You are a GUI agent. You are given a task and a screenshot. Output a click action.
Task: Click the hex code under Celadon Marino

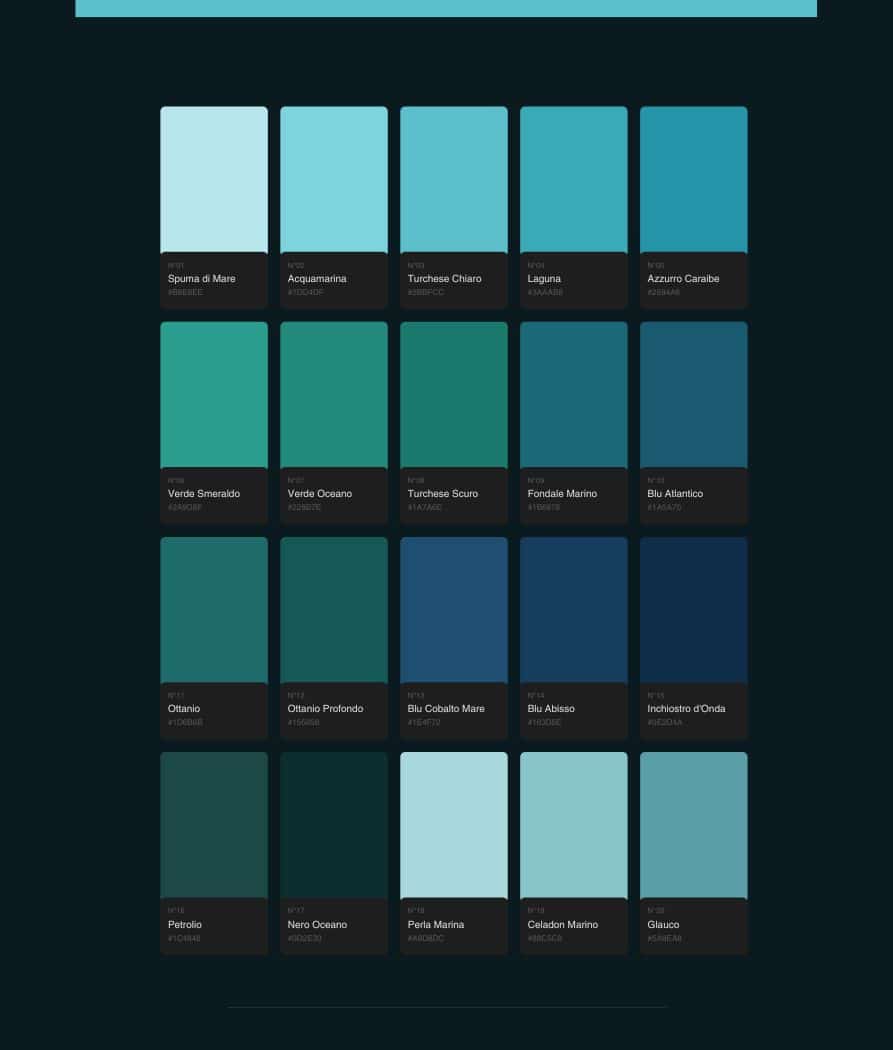tap(545, 939)
